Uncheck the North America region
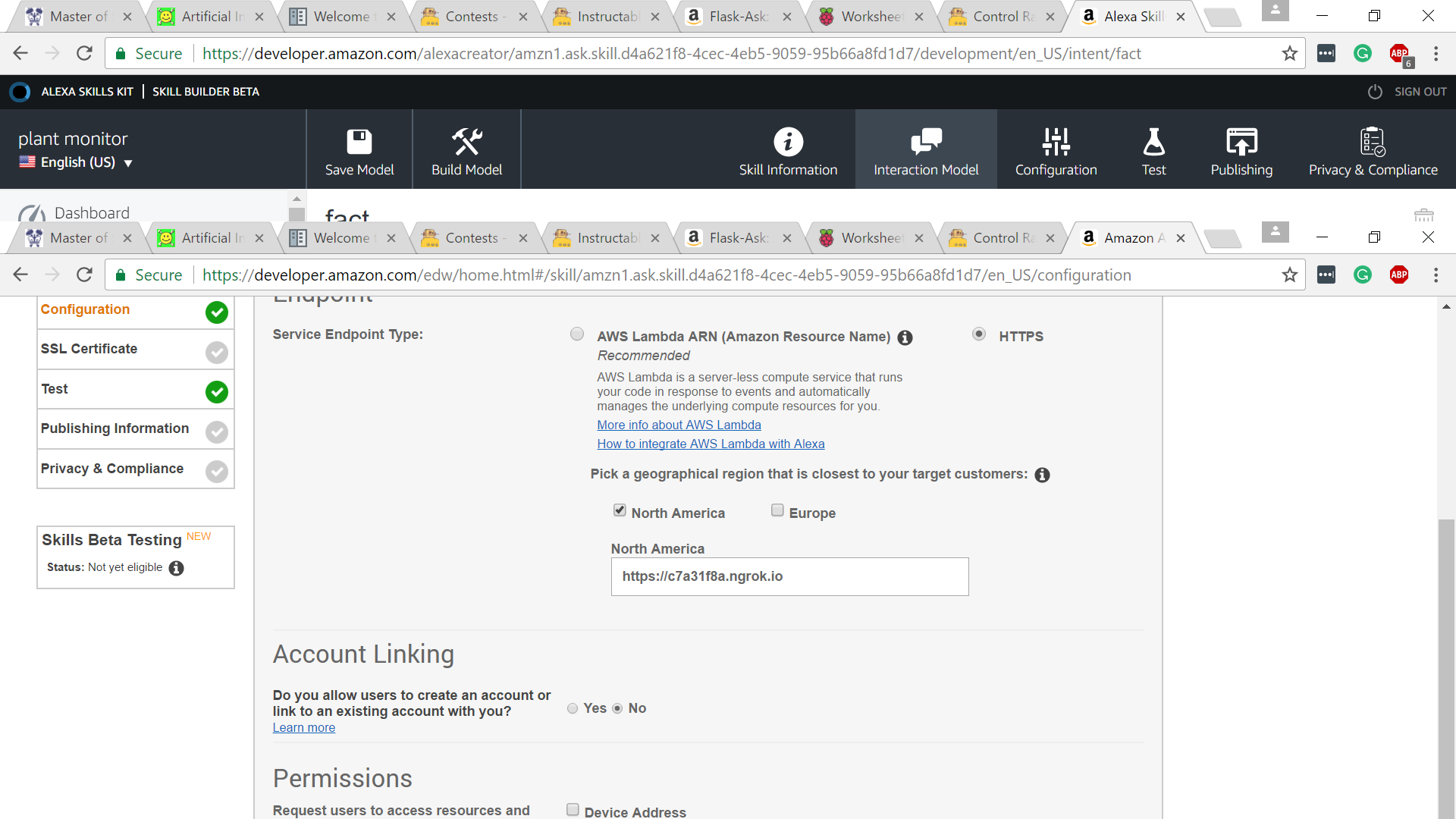This screenshot has height=819, width=1456. [620, 510]
